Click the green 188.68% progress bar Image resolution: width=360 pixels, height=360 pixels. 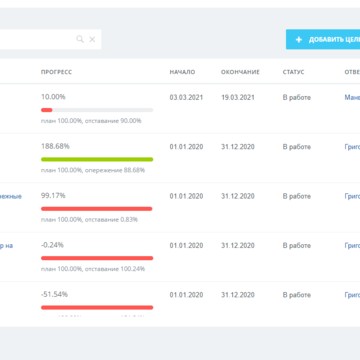(97, 159)
